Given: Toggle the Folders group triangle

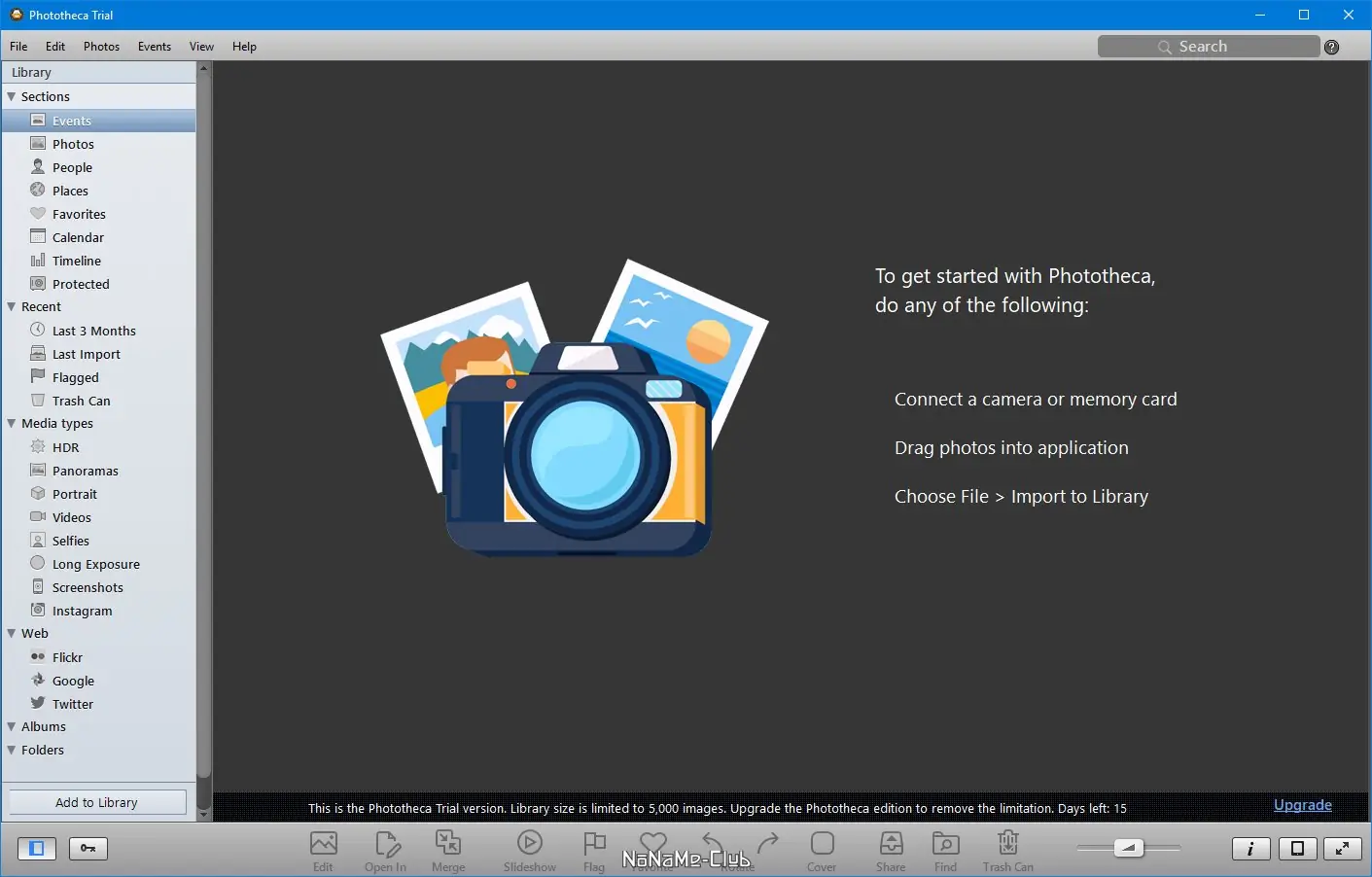Looking at the screenshot, I should (12, 750).
